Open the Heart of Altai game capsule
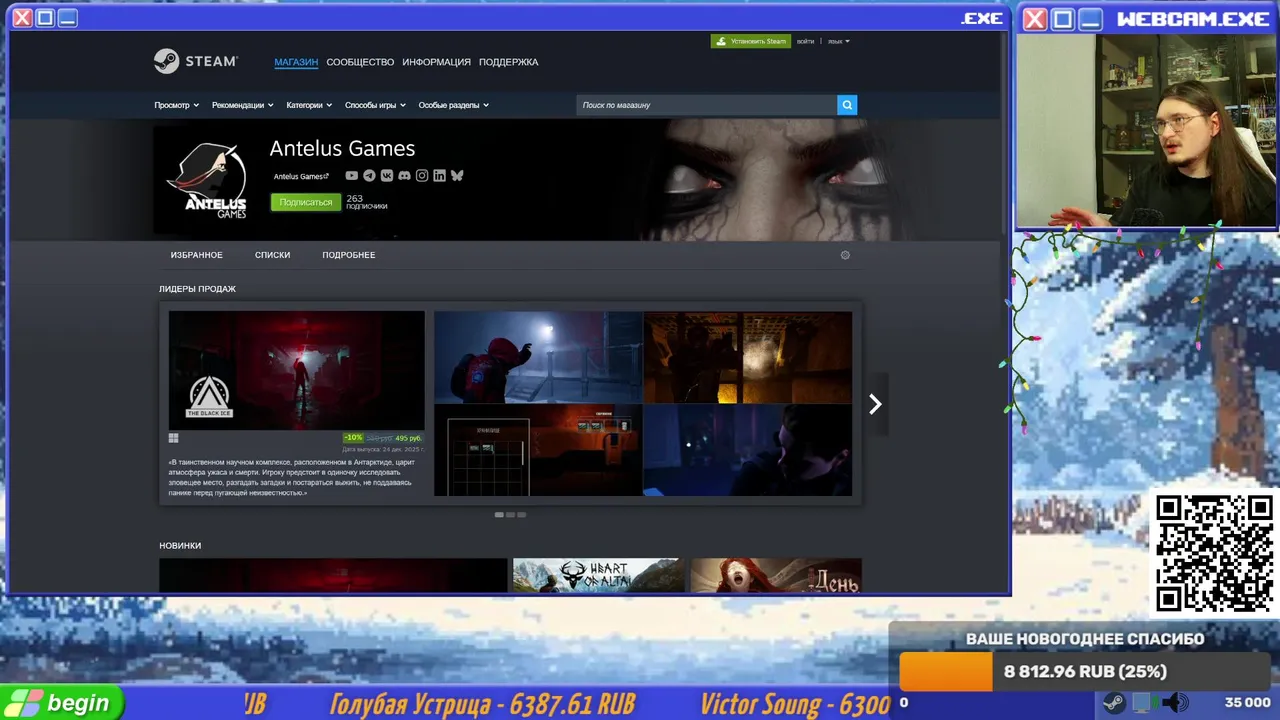This screenshot has width=1280, height=720. tap(599, 575)
